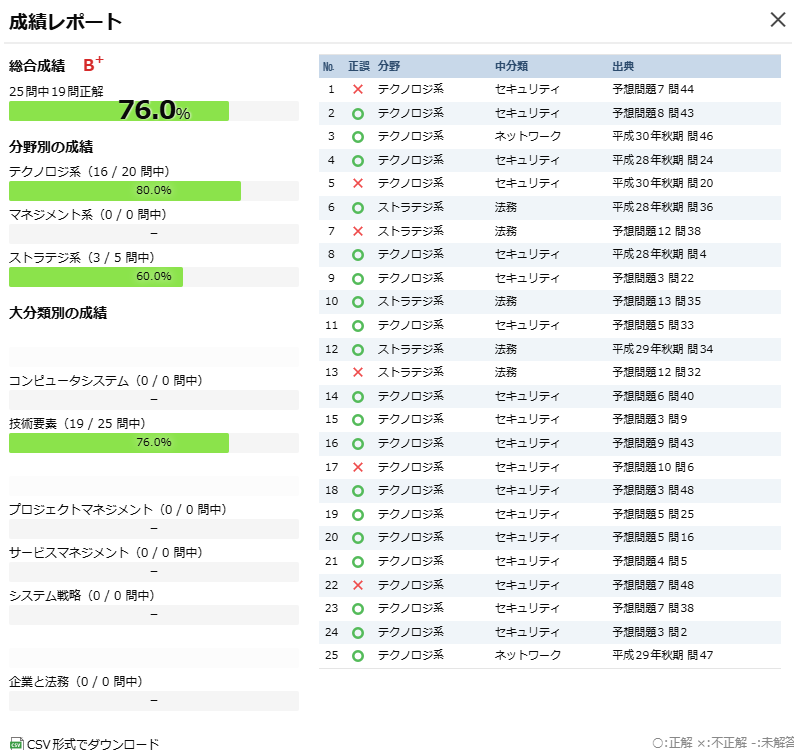
Task: Select source 平成28年秋期 問36
Action: pos(662,207)
